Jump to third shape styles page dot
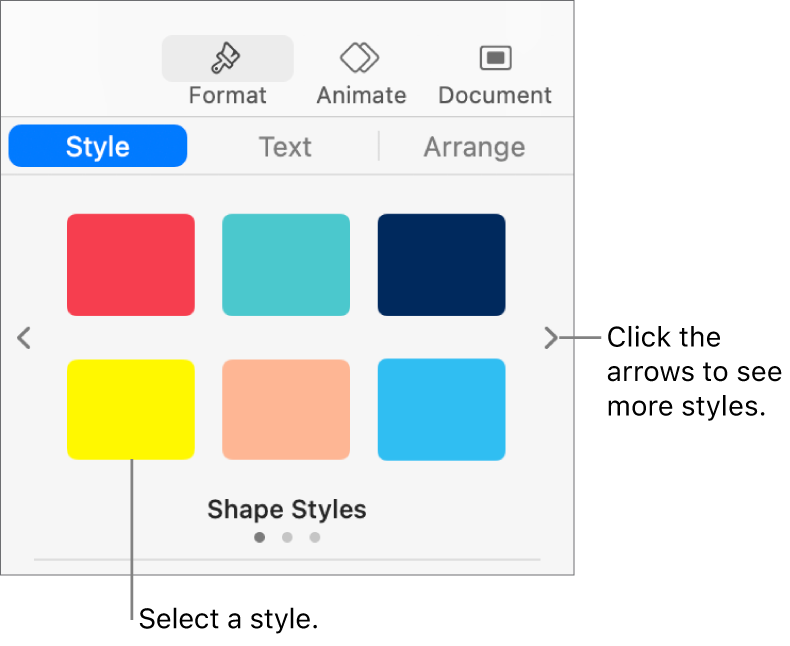This screenshot has height=646, width=790. [x=314, y=537]
